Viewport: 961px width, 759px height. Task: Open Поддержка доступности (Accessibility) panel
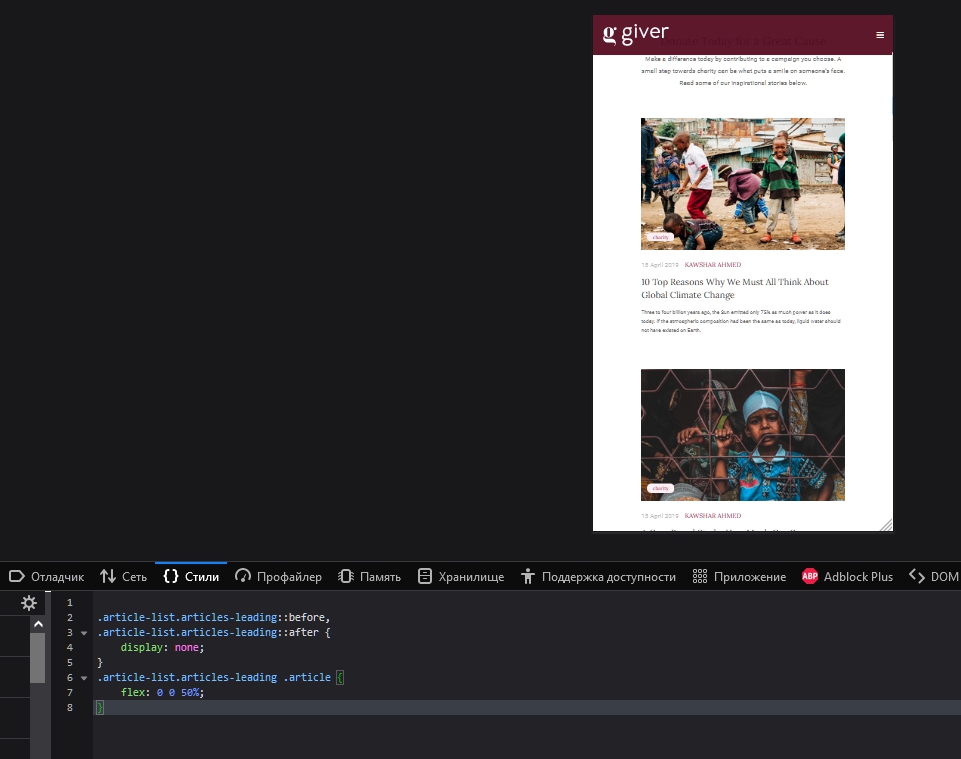(598, 577)
